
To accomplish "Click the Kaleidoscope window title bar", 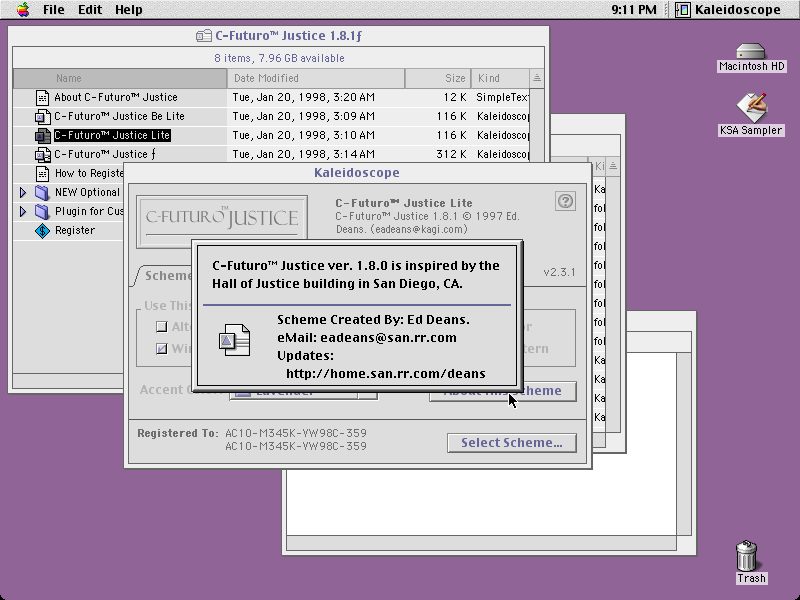I will pyautogui.click(x=357, y=172).
